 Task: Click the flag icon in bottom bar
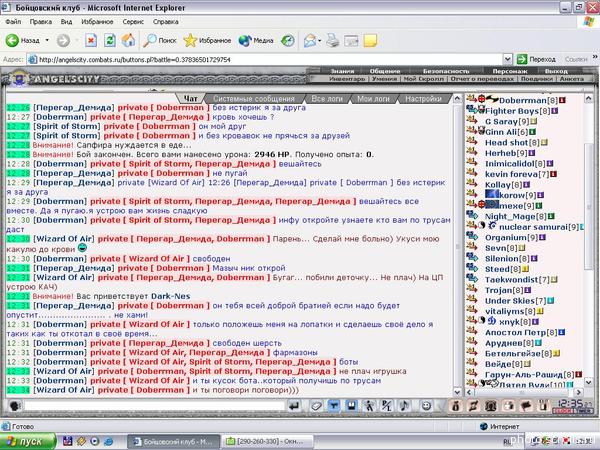click(x=526, y=406)
